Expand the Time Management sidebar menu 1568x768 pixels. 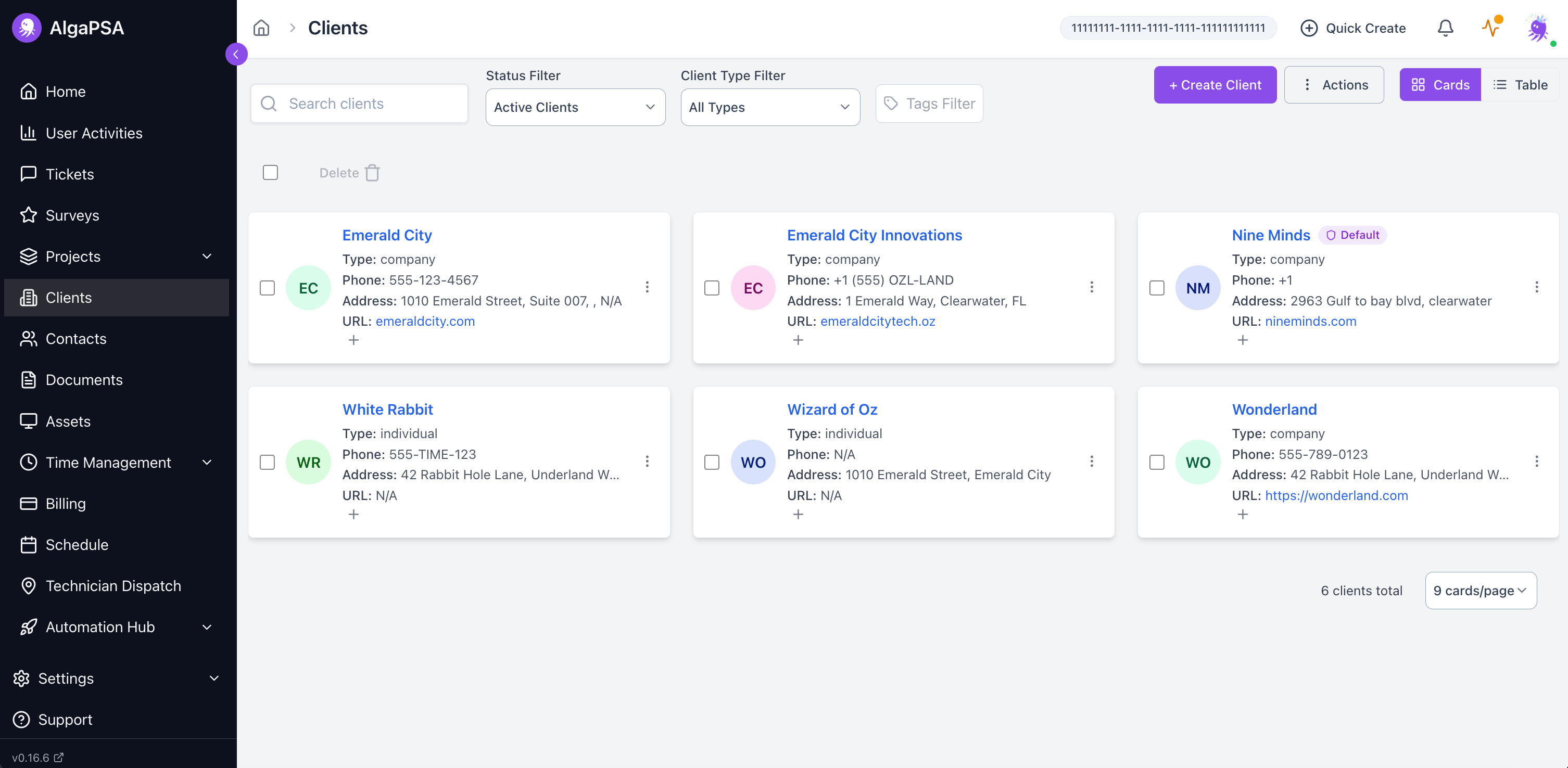coord(108,462)
